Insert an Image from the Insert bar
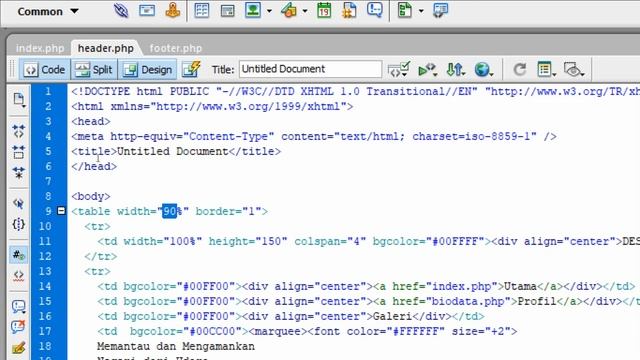Screen dimensions: 640x360 coord(253,10)
